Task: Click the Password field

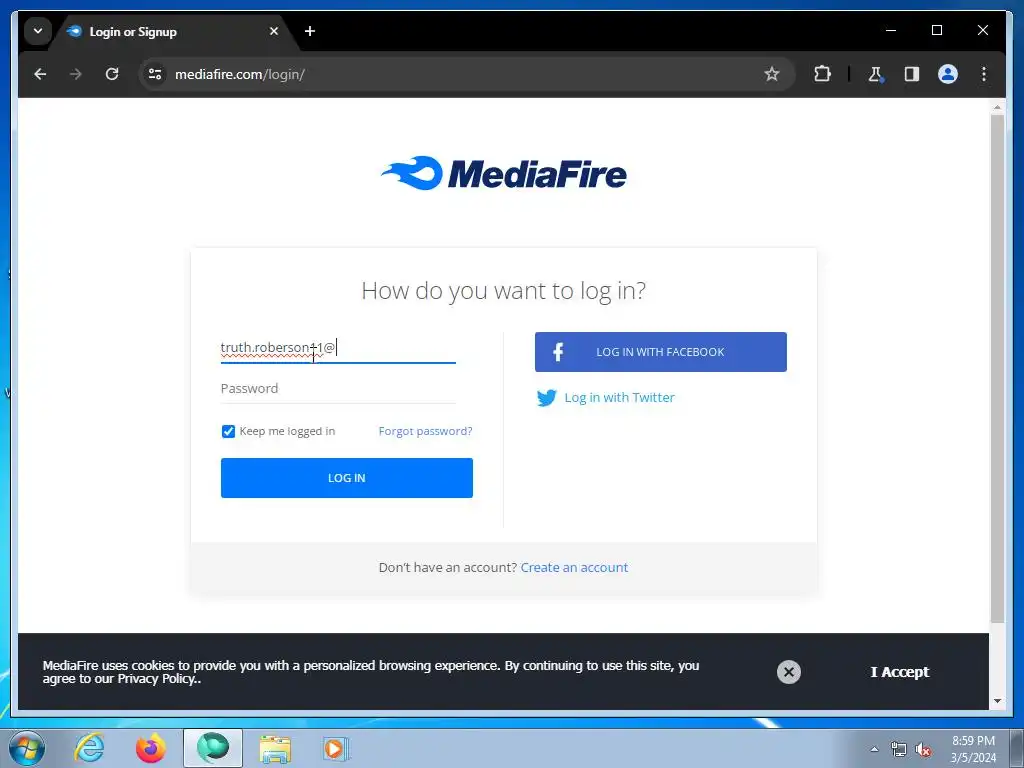Action: tap(338, 389)
